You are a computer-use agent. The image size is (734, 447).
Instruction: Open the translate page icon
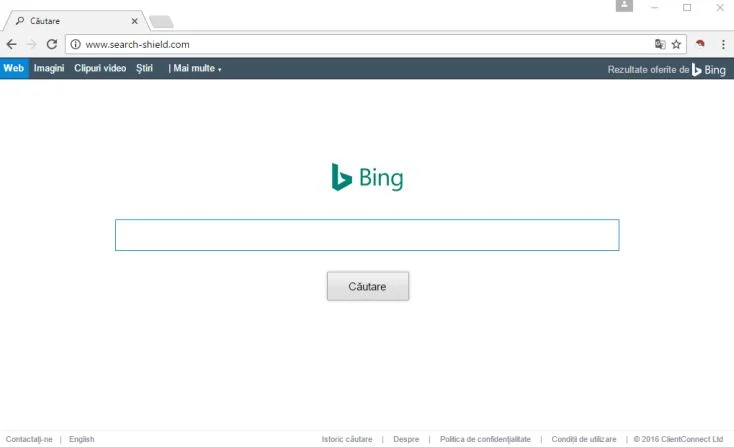pos(660,44)
